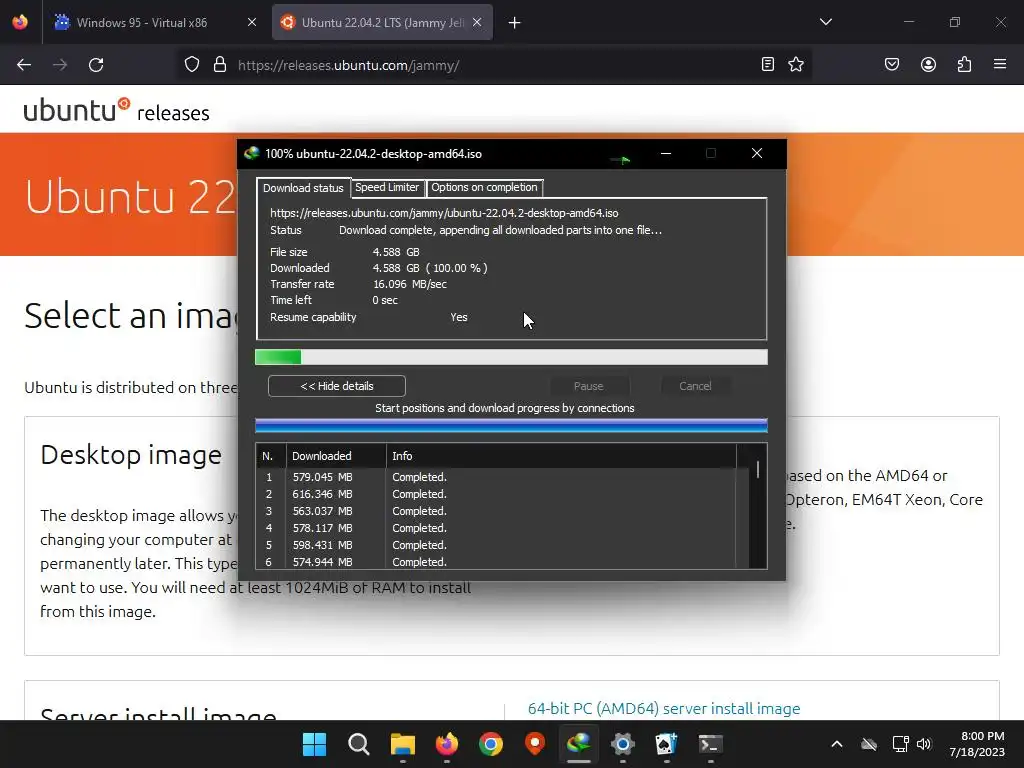Open the 64-bit PC (AMD64) server install image link
Image resolution: width=1024 pixels, height=768 pixels.
(x=664, y=709)
